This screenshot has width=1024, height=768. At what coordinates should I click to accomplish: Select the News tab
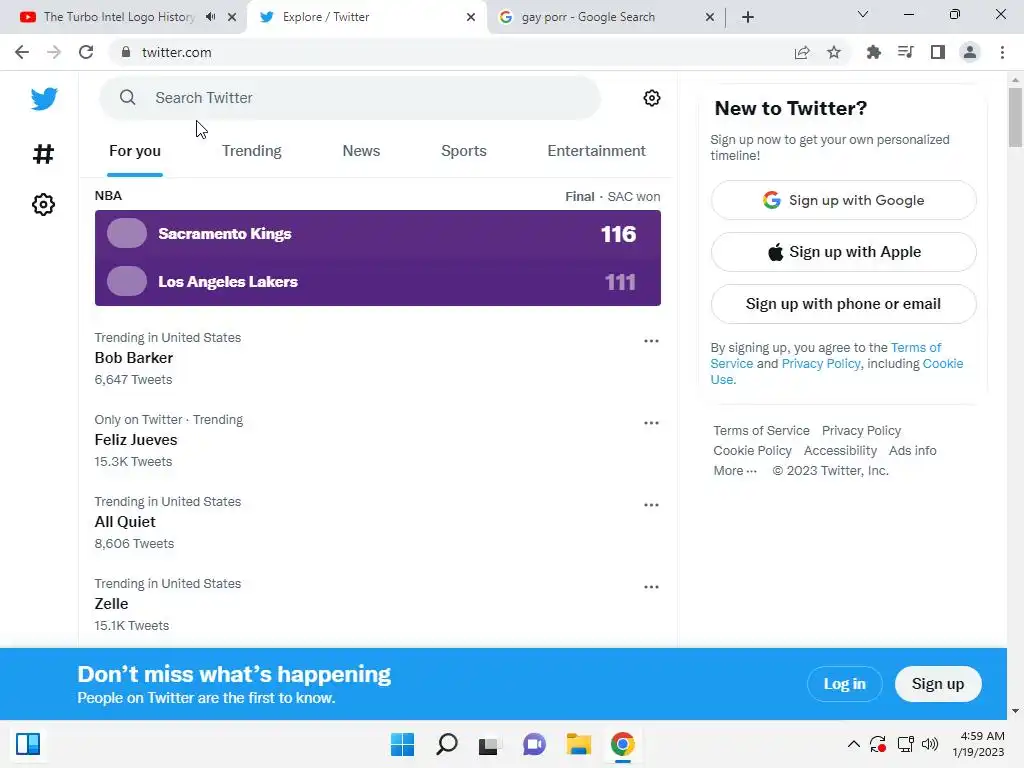pos(361,151)
